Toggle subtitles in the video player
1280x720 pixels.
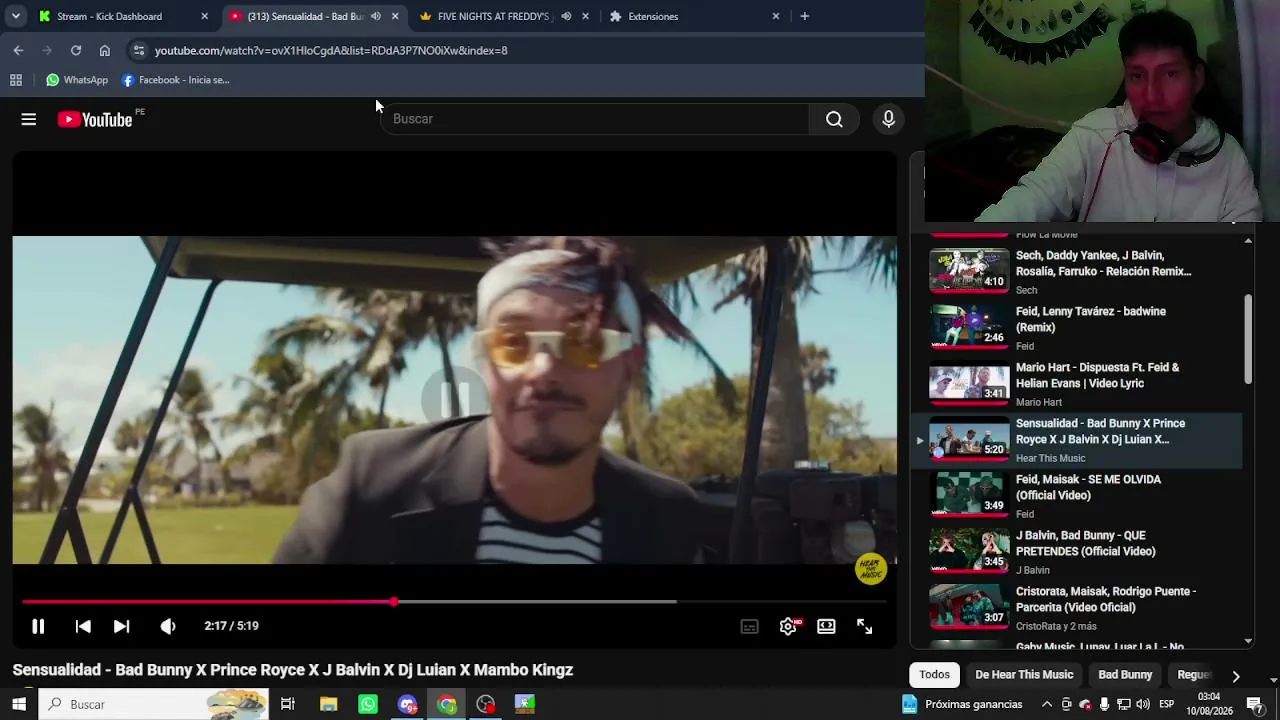point(749,626)
